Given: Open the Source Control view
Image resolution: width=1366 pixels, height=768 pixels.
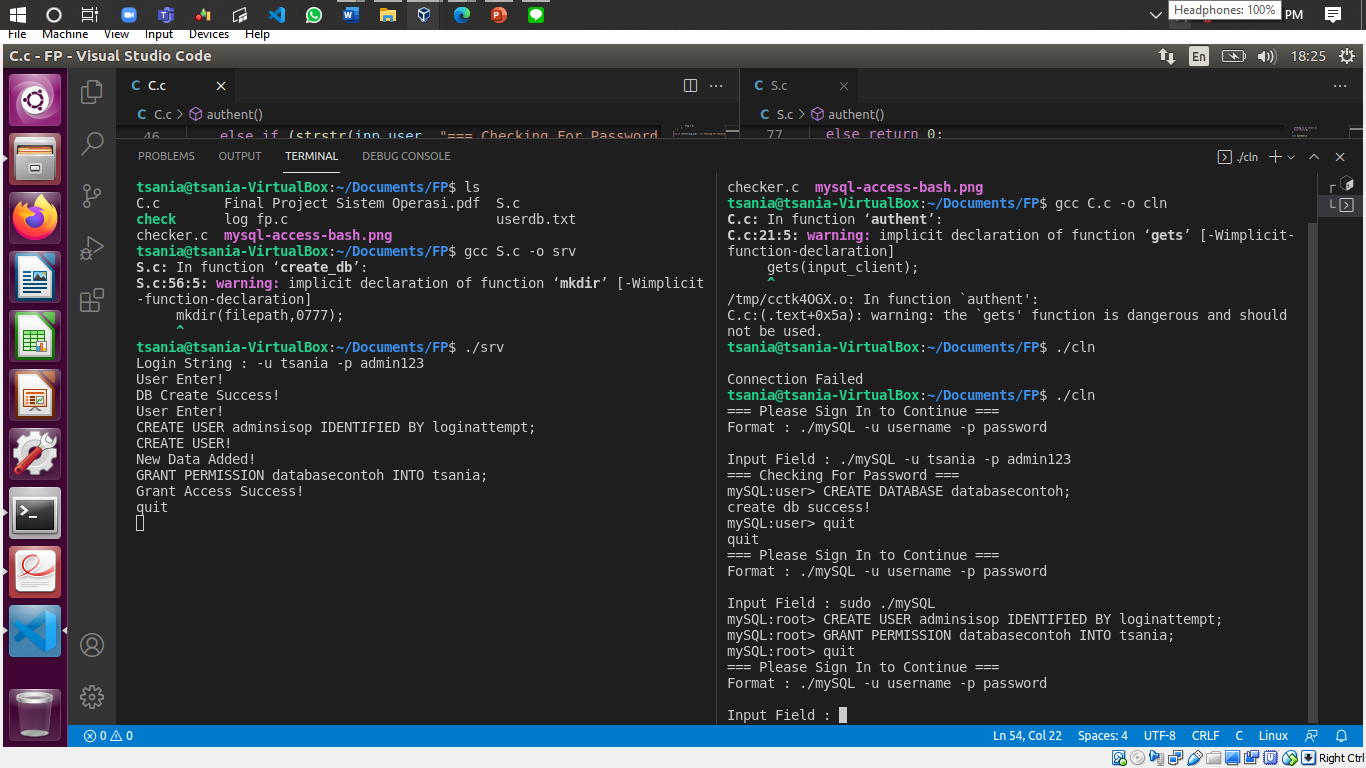Looking at the screenshot, I should [x=91, y=195].
